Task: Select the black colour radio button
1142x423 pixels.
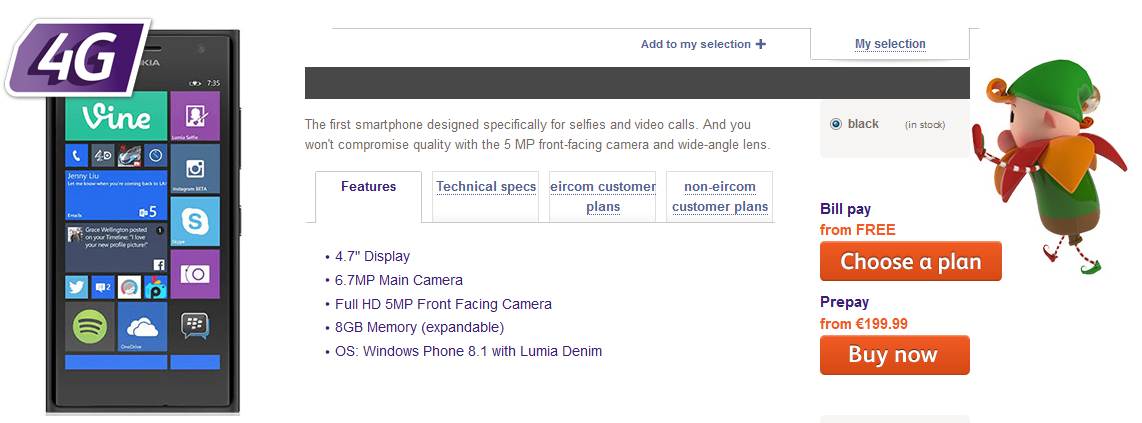Action: click(x=835, y=124)
